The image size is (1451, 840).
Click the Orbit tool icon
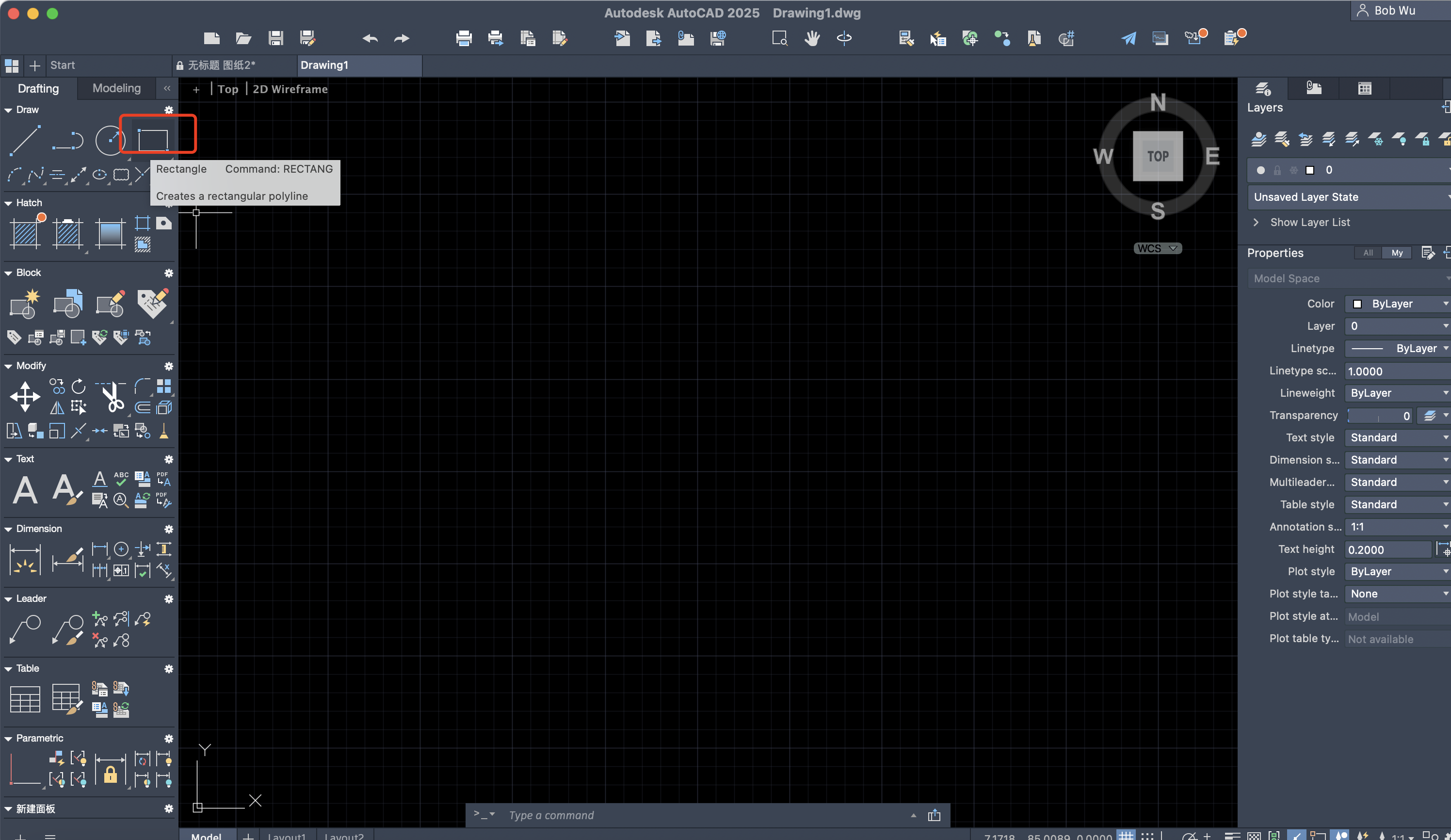click(x=844, y=39)
